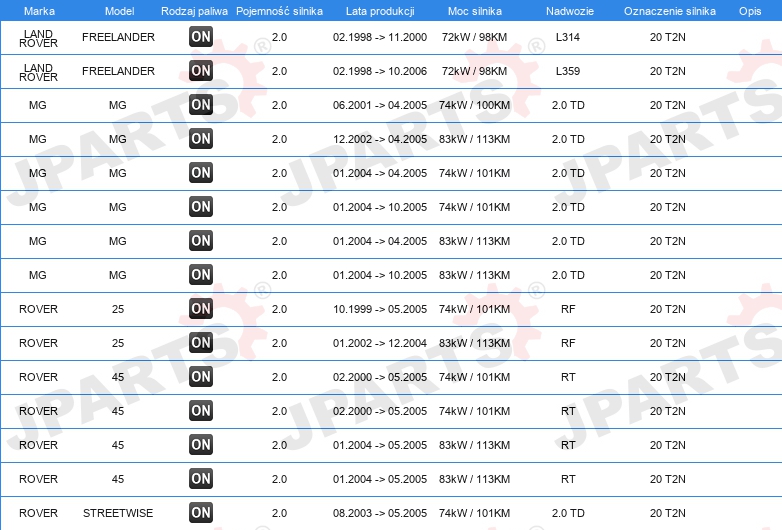Click the ON fuel icon for Freelander L314
Viewport: 782px width, 530px height.
(201, 36)
